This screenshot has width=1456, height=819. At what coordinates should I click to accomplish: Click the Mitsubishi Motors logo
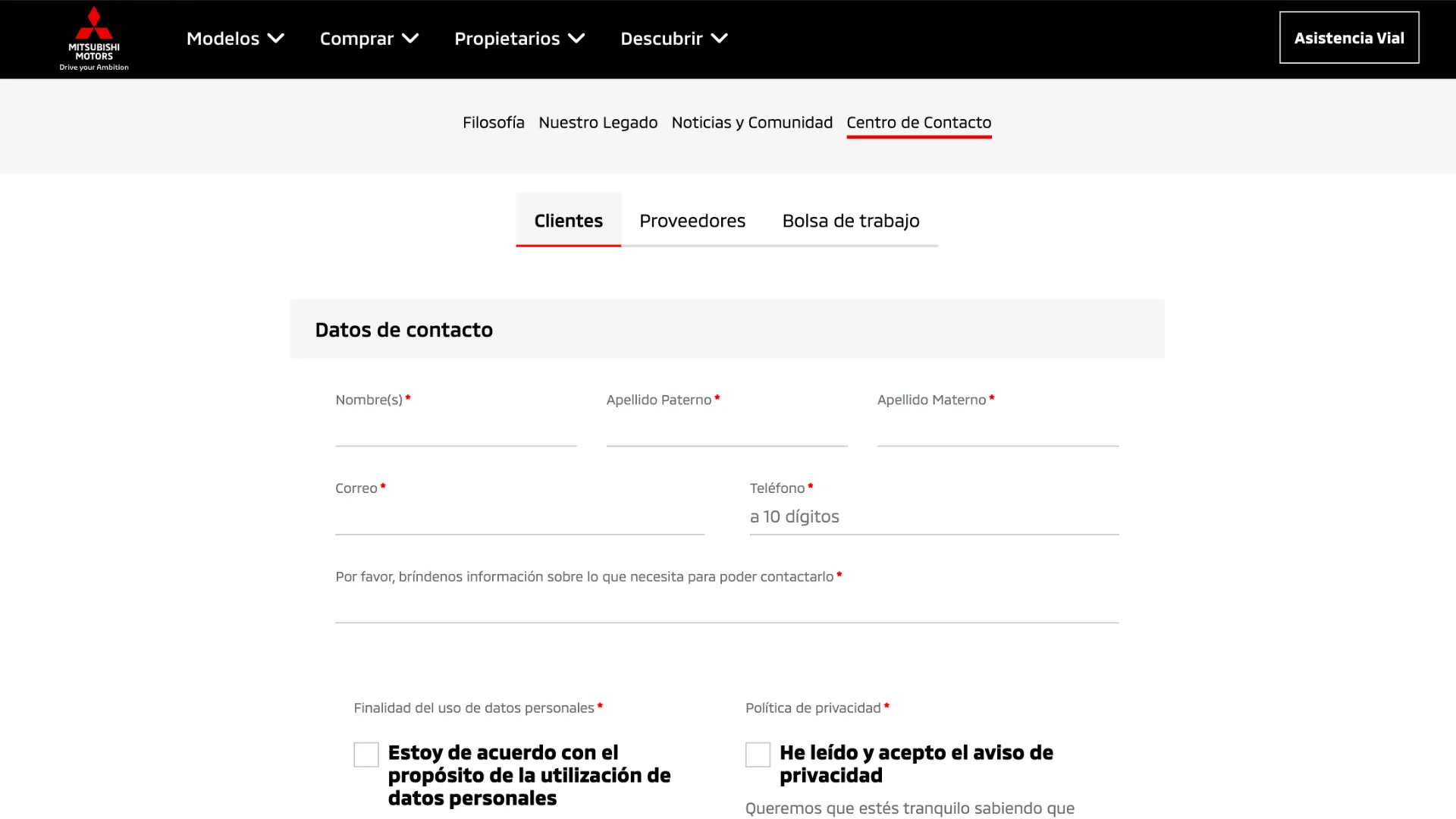(94, 39)
